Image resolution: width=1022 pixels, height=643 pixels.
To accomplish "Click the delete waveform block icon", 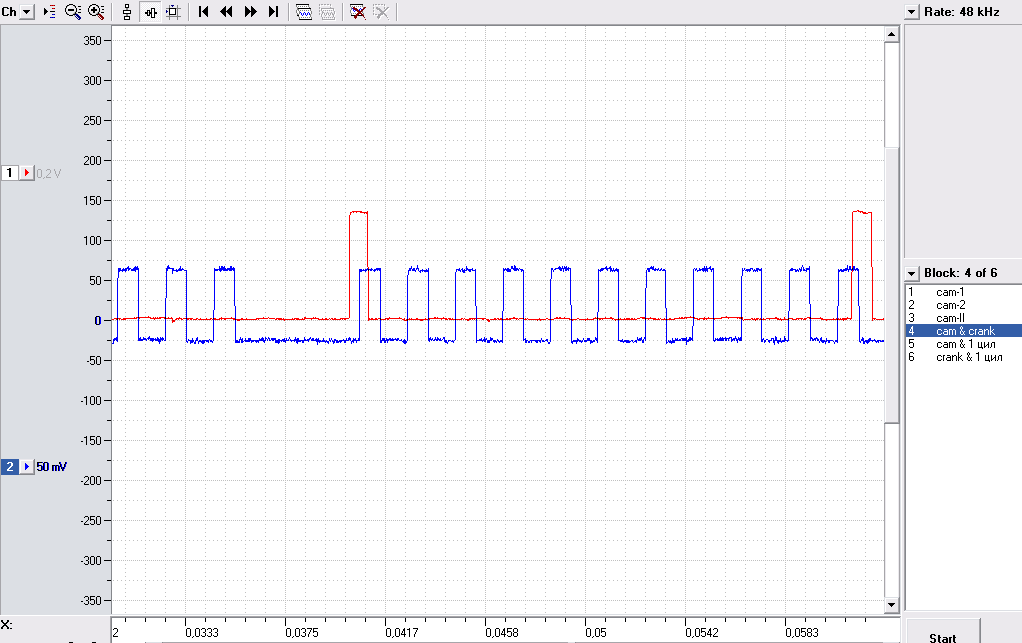I will [x=357, y=12].
